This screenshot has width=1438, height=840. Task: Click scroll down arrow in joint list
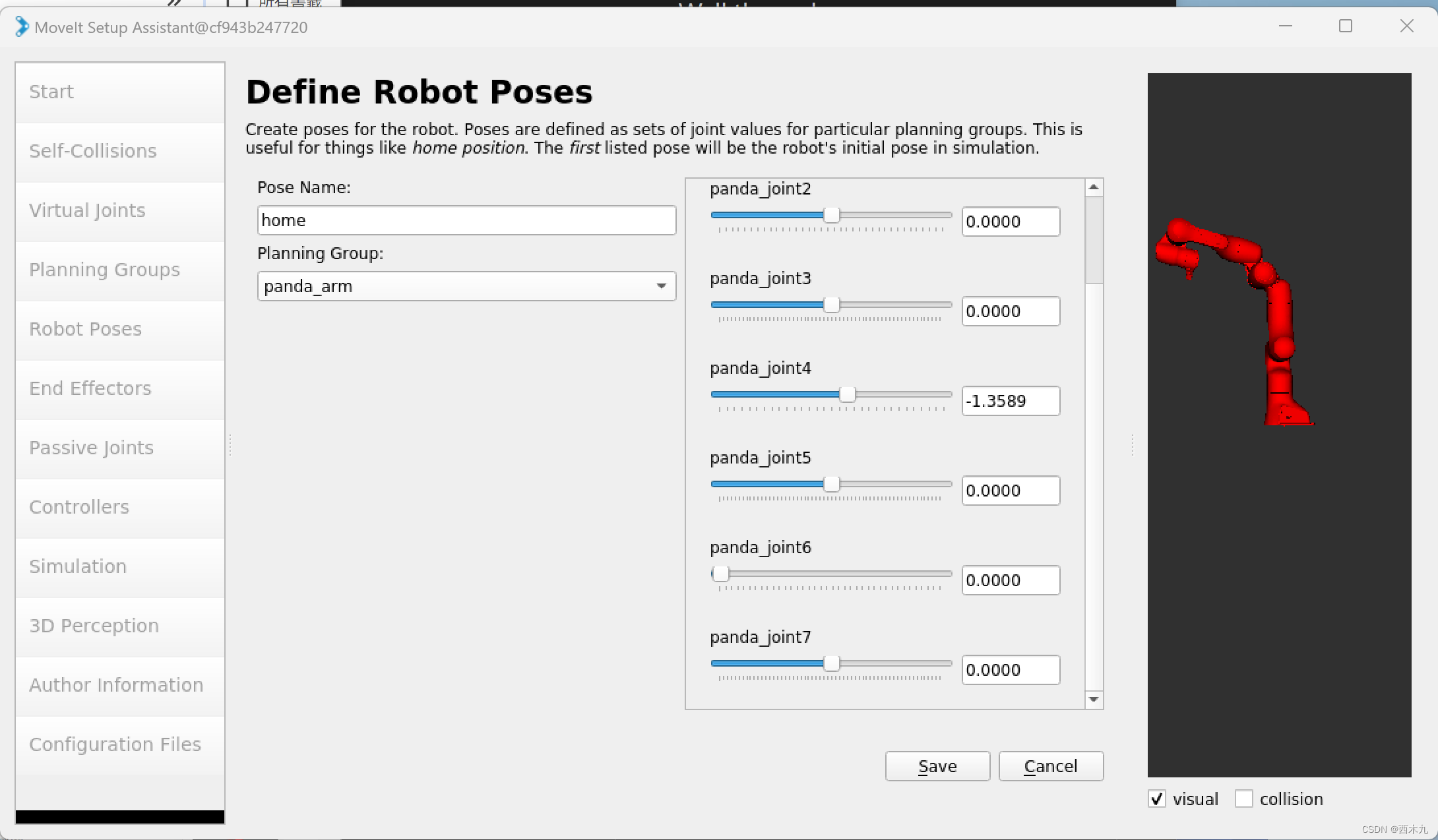point(1094,700)
